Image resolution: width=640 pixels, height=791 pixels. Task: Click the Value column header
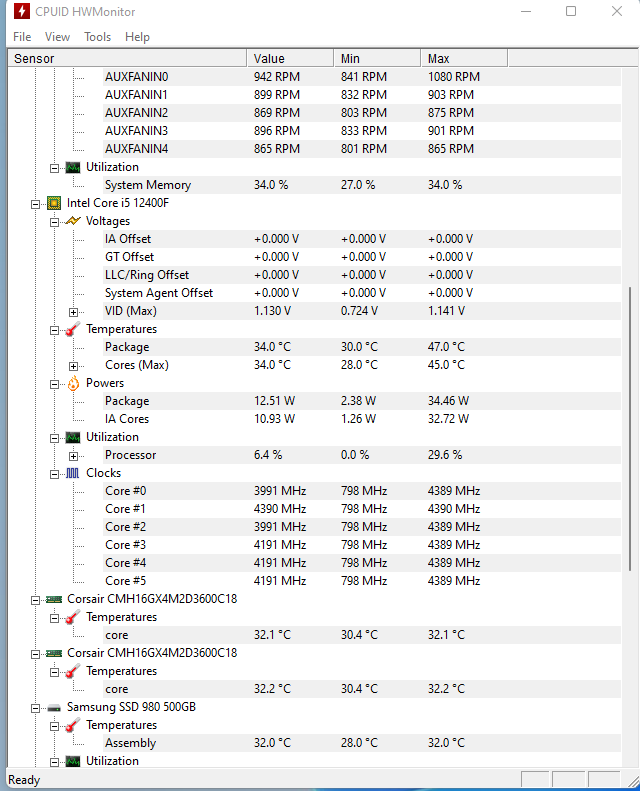[290, 59]
